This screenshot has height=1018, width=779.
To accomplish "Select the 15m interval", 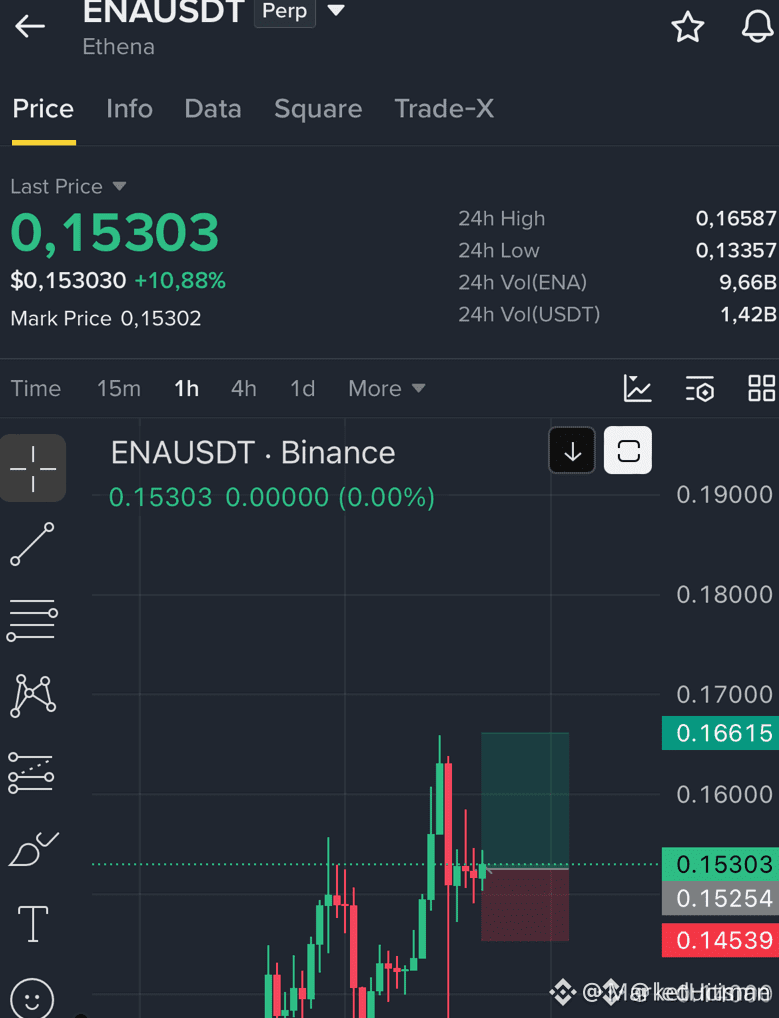I will [119, 388].
